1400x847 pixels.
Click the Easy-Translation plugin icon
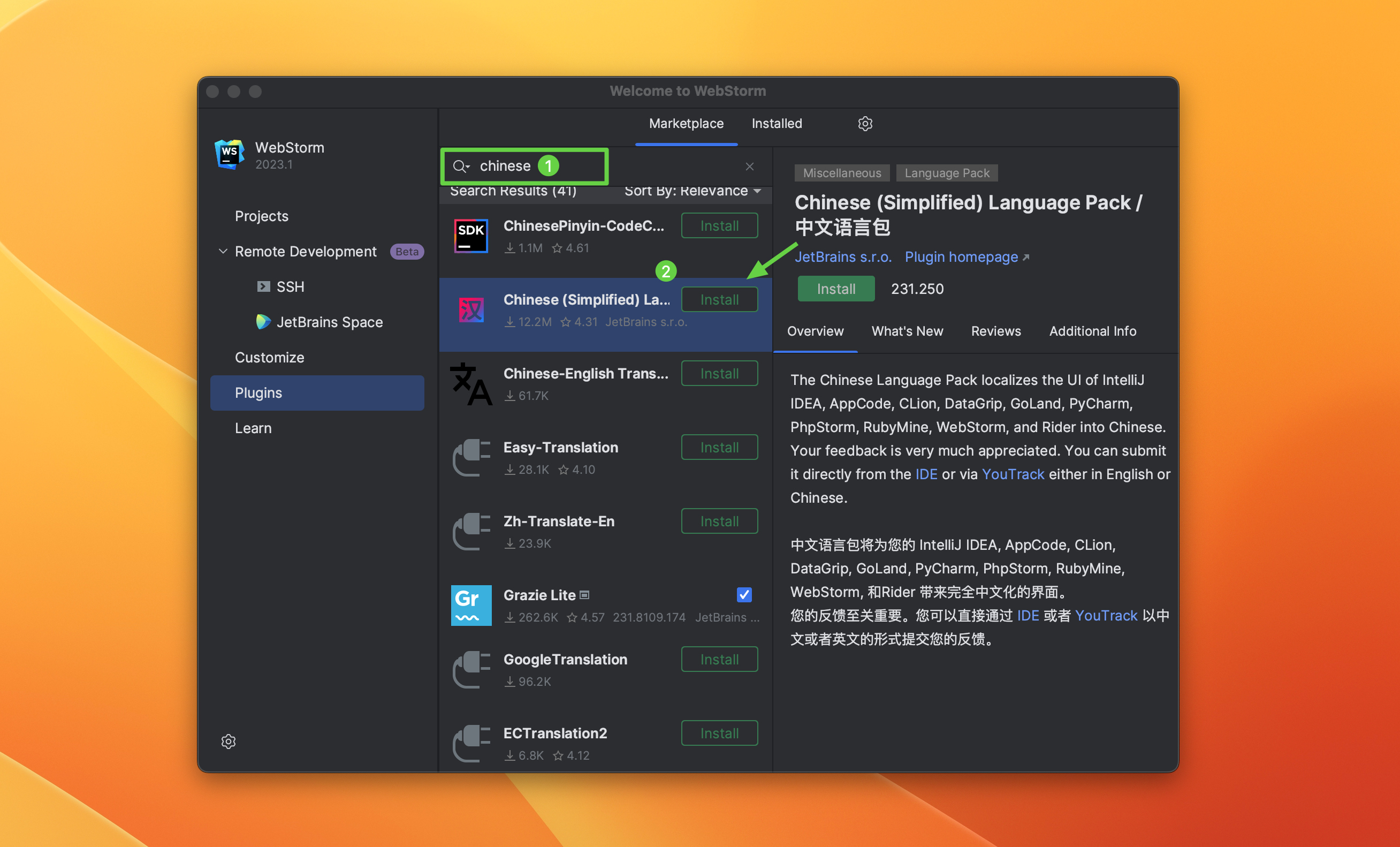(x=471, y=458)
